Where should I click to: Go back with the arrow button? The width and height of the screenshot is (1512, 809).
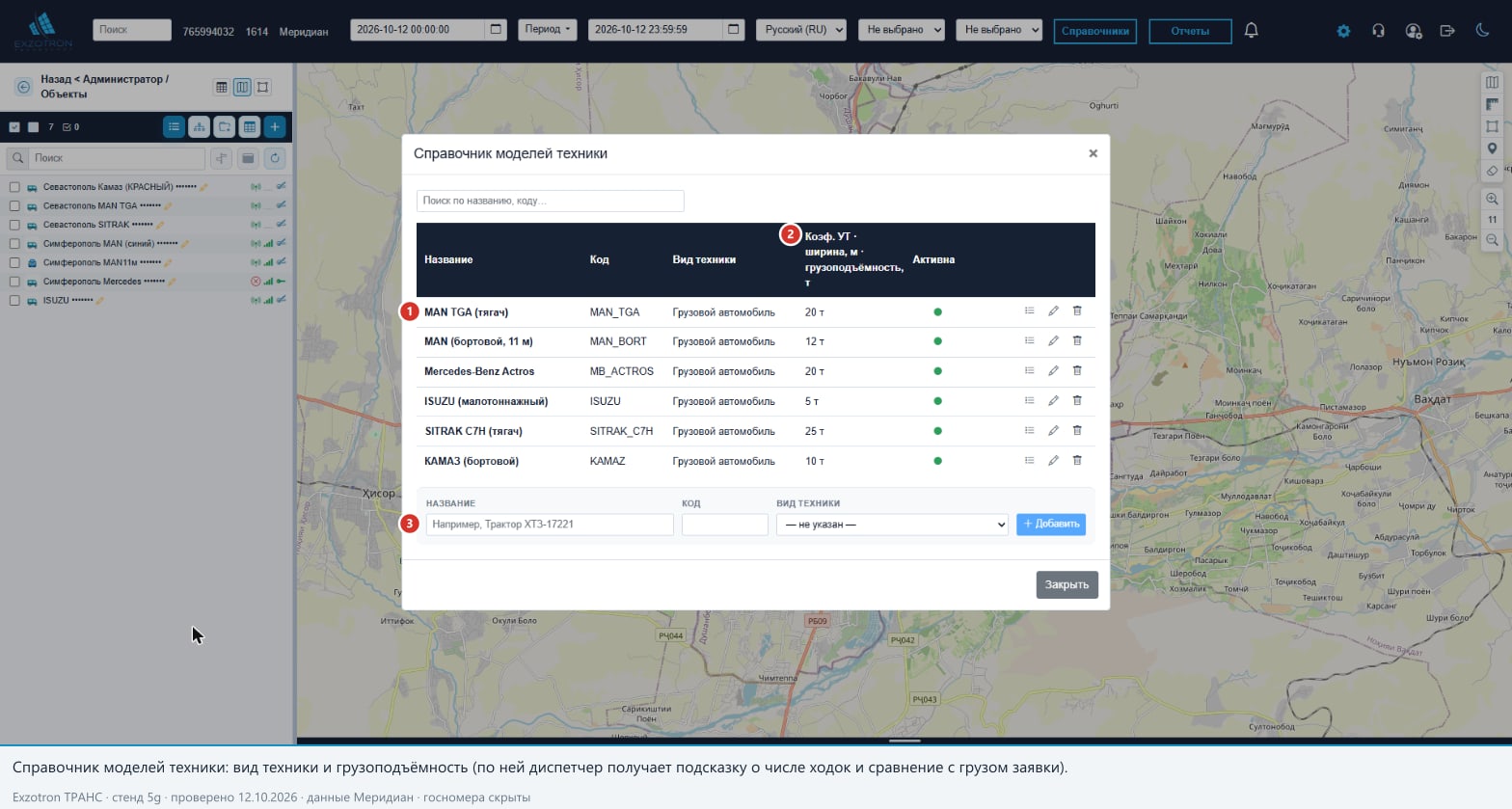click(x=23, y=87)
